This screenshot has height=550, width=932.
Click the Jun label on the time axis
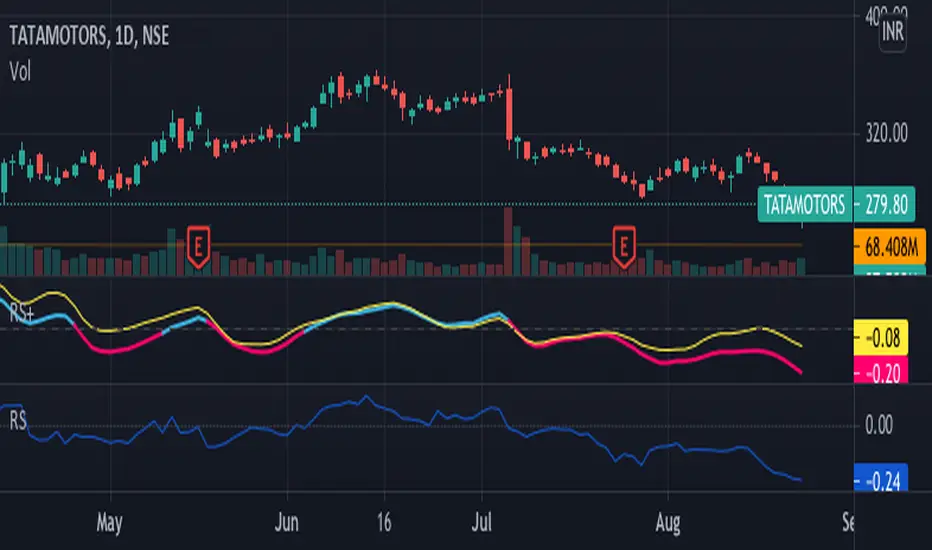[286, 523]
